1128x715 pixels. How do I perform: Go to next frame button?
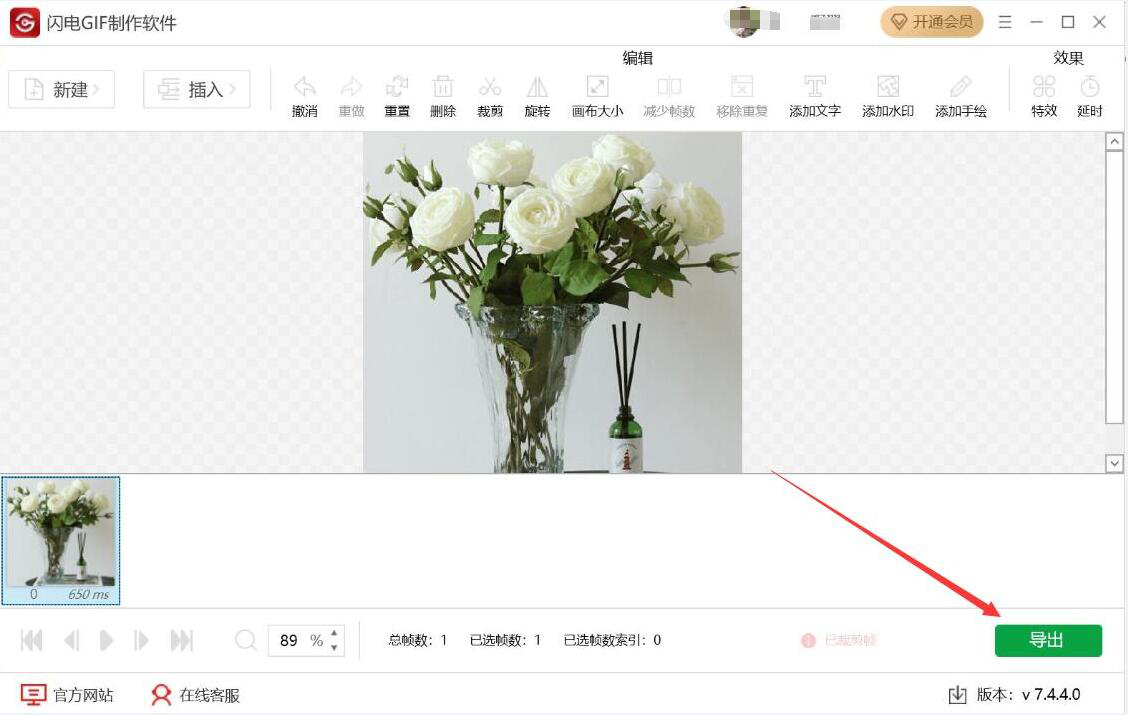pyautogui.click(x=141, y=640)
